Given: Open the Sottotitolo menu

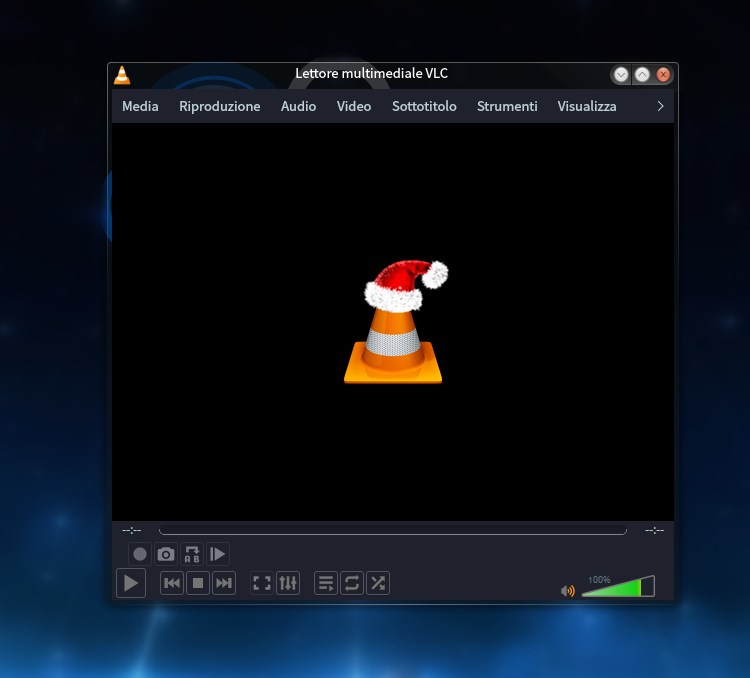Looking at the screenshot, I should coord(424,106).
